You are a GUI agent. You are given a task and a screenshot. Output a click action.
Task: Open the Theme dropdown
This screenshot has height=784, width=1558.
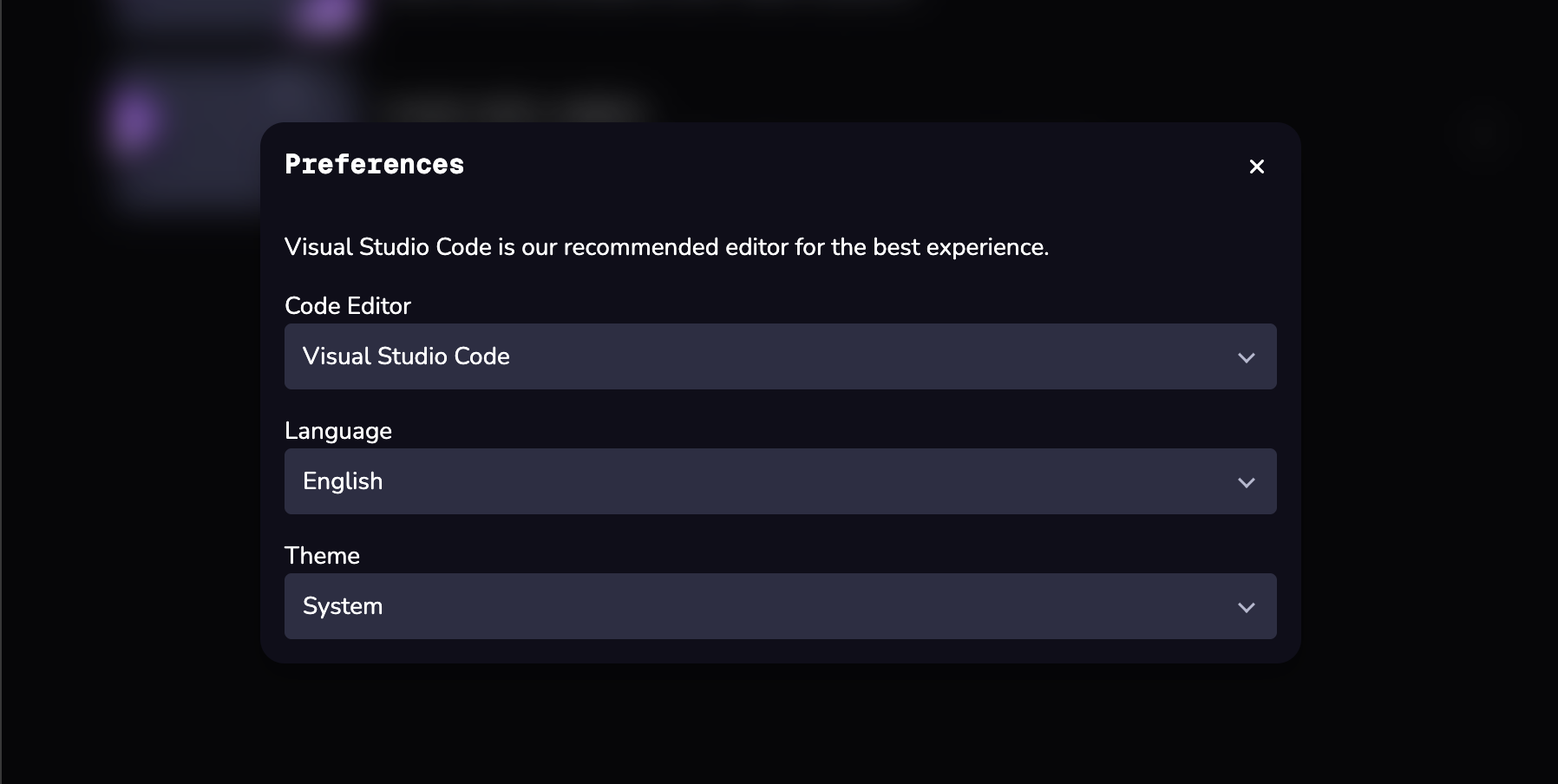click(779, 606)
